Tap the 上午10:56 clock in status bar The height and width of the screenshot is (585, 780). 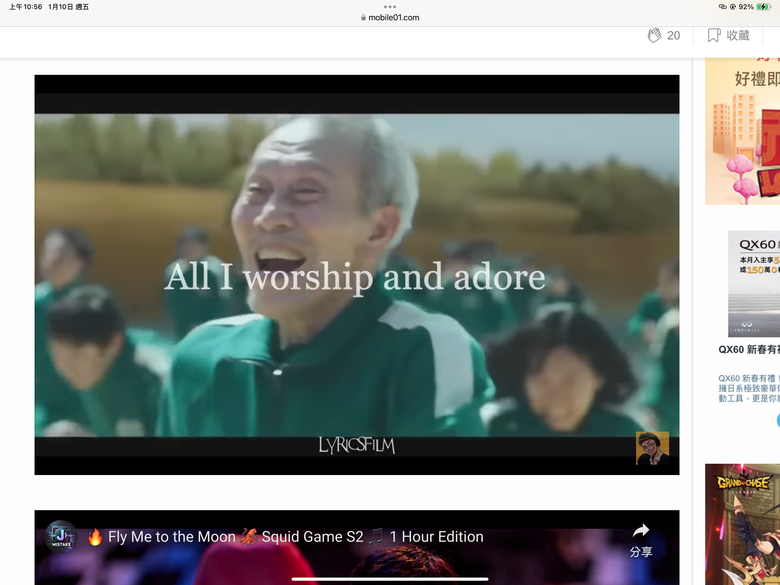coord(25,7)
